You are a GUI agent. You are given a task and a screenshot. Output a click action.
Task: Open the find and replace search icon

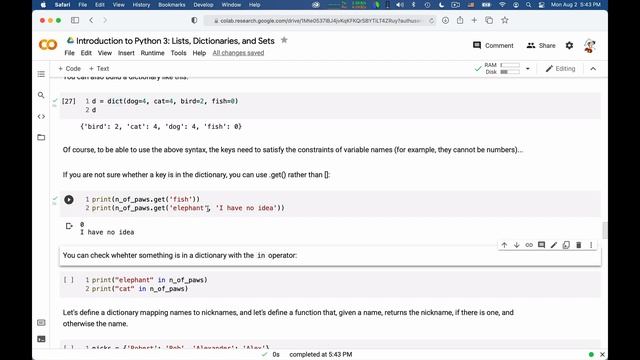(x=41, y=95)
